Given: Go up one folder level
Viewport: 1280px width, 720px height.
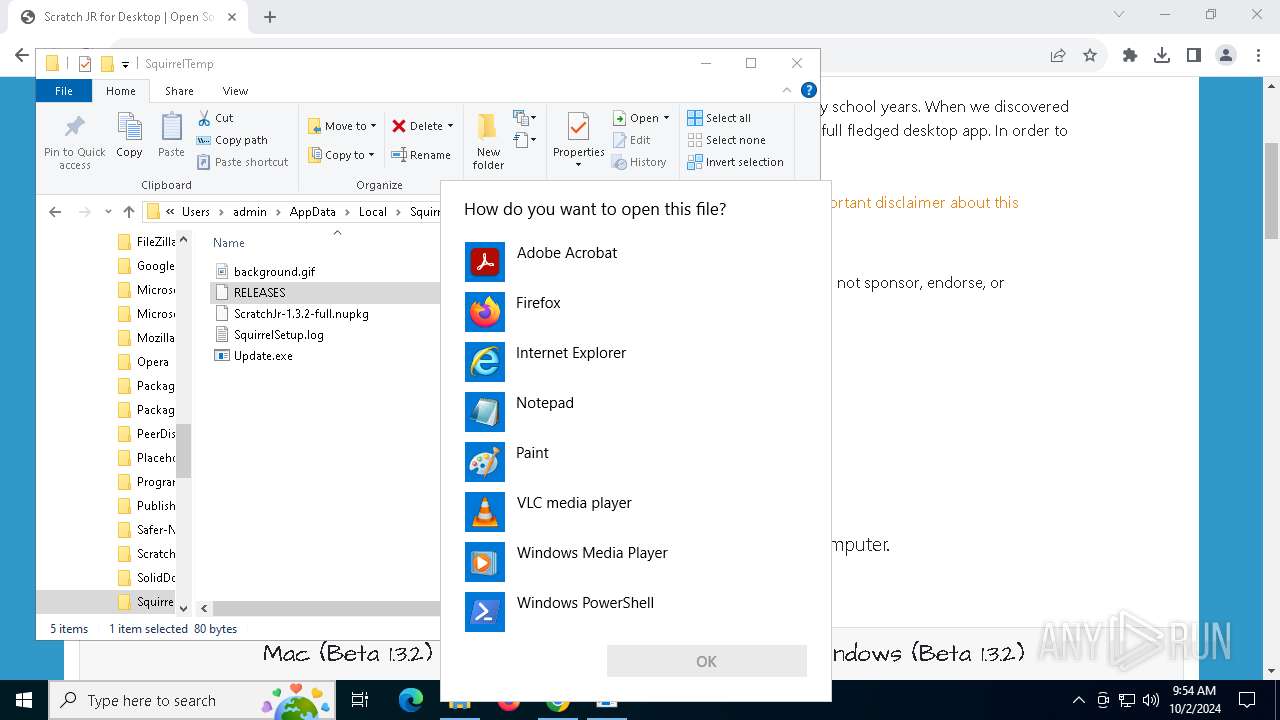Looking at the screenshot, I should pyautogui.click(x=128, y=212).
